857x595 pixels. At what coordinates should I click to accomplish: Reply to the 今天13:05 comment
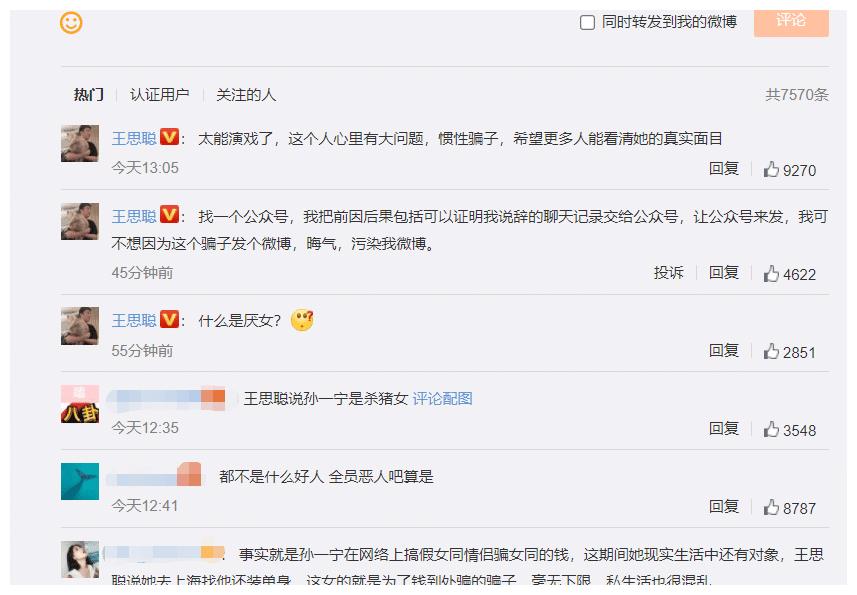tap(724, 169)
